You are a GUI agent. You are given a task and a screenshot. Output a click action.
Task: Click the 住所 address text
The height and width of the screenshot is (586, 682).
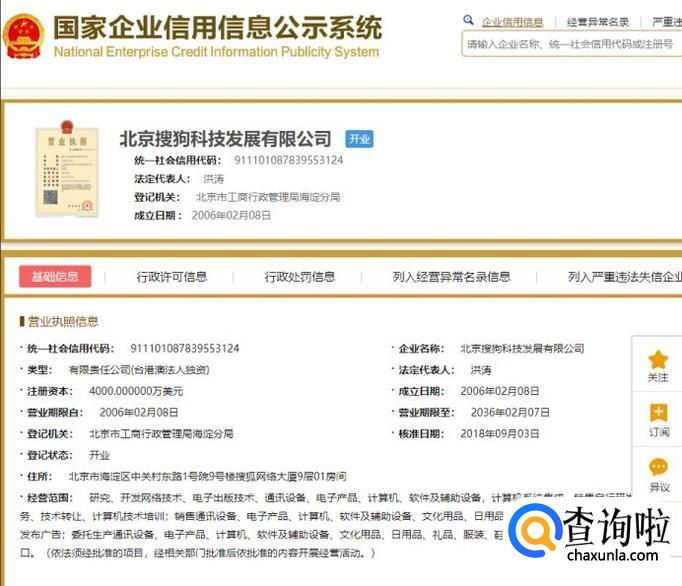pos(207,477)
